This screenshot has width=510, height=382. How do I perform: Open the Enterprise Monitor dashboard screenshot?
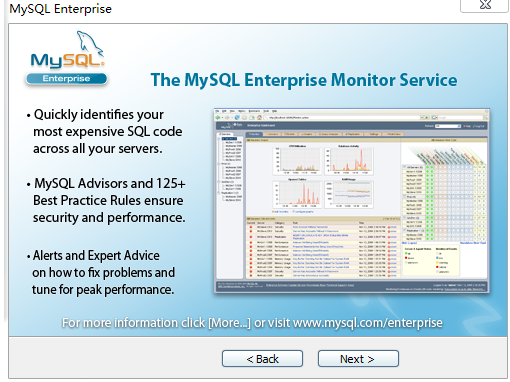click(352, 201)
